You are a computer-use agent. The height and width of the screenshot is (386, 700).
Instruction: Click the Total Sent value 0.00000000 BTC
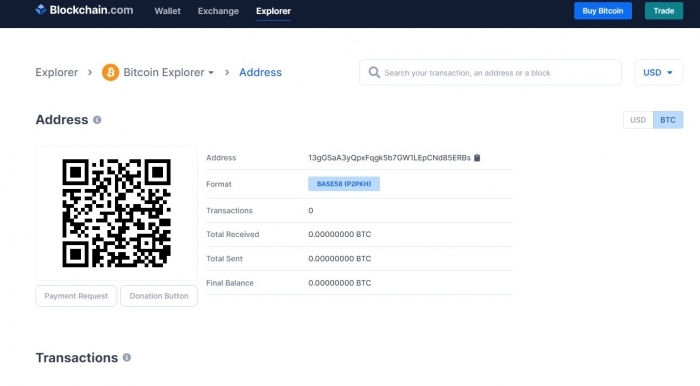coord(340,258)
